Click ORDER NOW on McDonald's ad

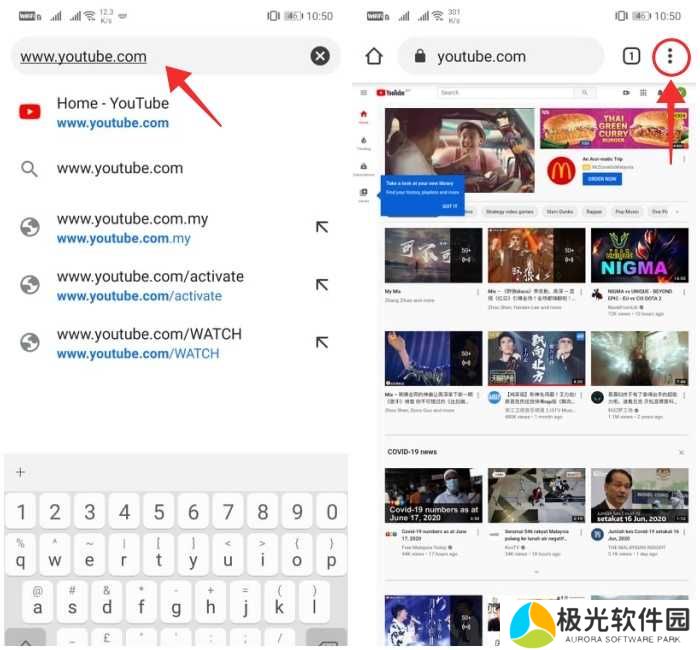click(602, 179)
